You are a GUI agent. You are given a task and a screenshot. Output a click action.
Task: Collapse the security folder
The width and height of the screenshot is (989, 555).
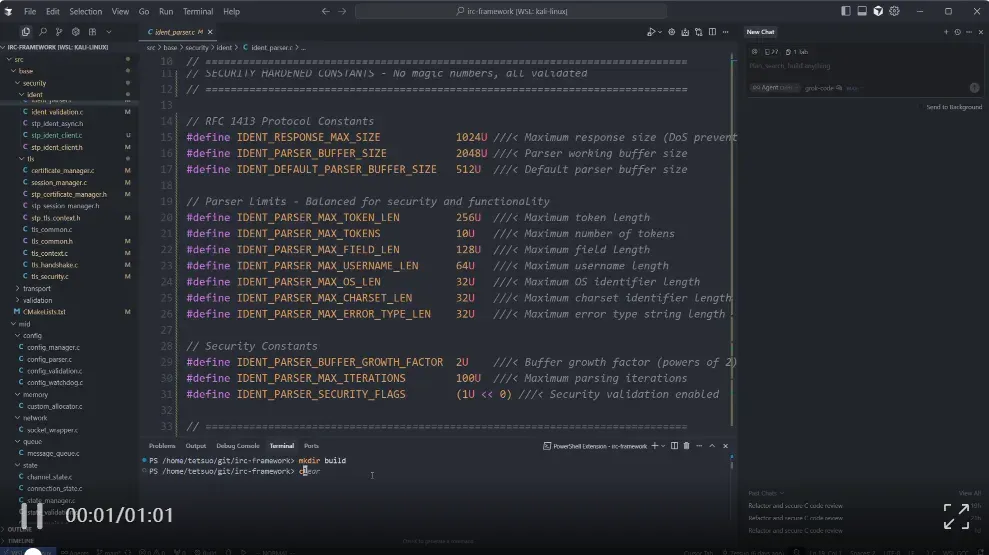[x=34, y=83]
